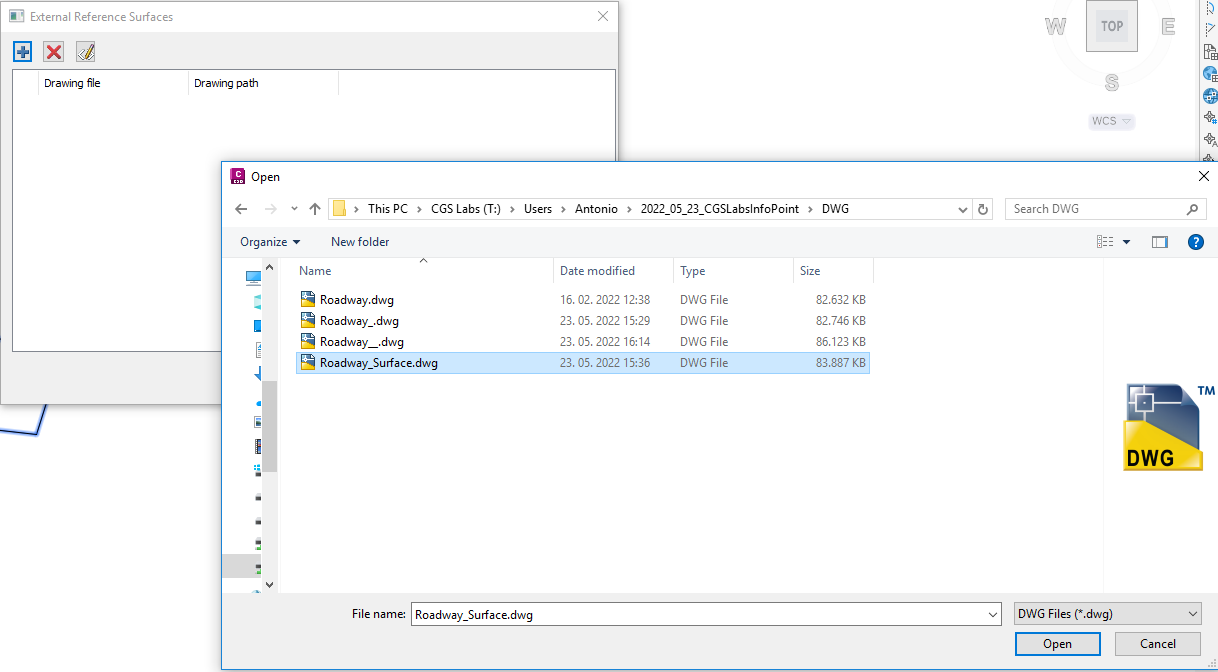
Task: Sort files by Date modified column
Action: click(597, 271)
